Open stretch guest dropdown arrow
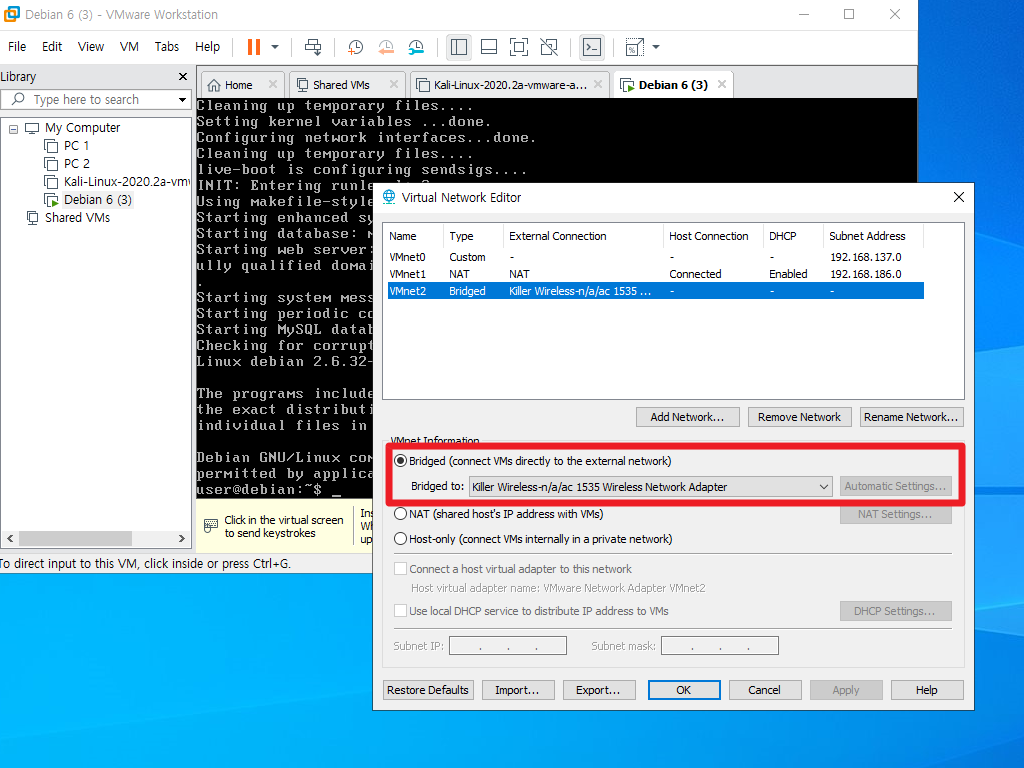Viewport: 1024px width, 768px height. click(656, 47)
